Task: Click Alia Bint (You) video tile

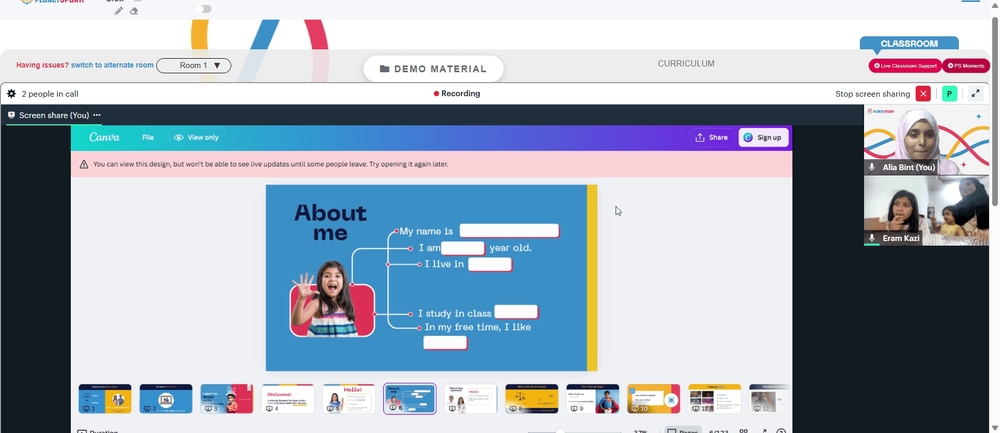Action: (926, 140)
